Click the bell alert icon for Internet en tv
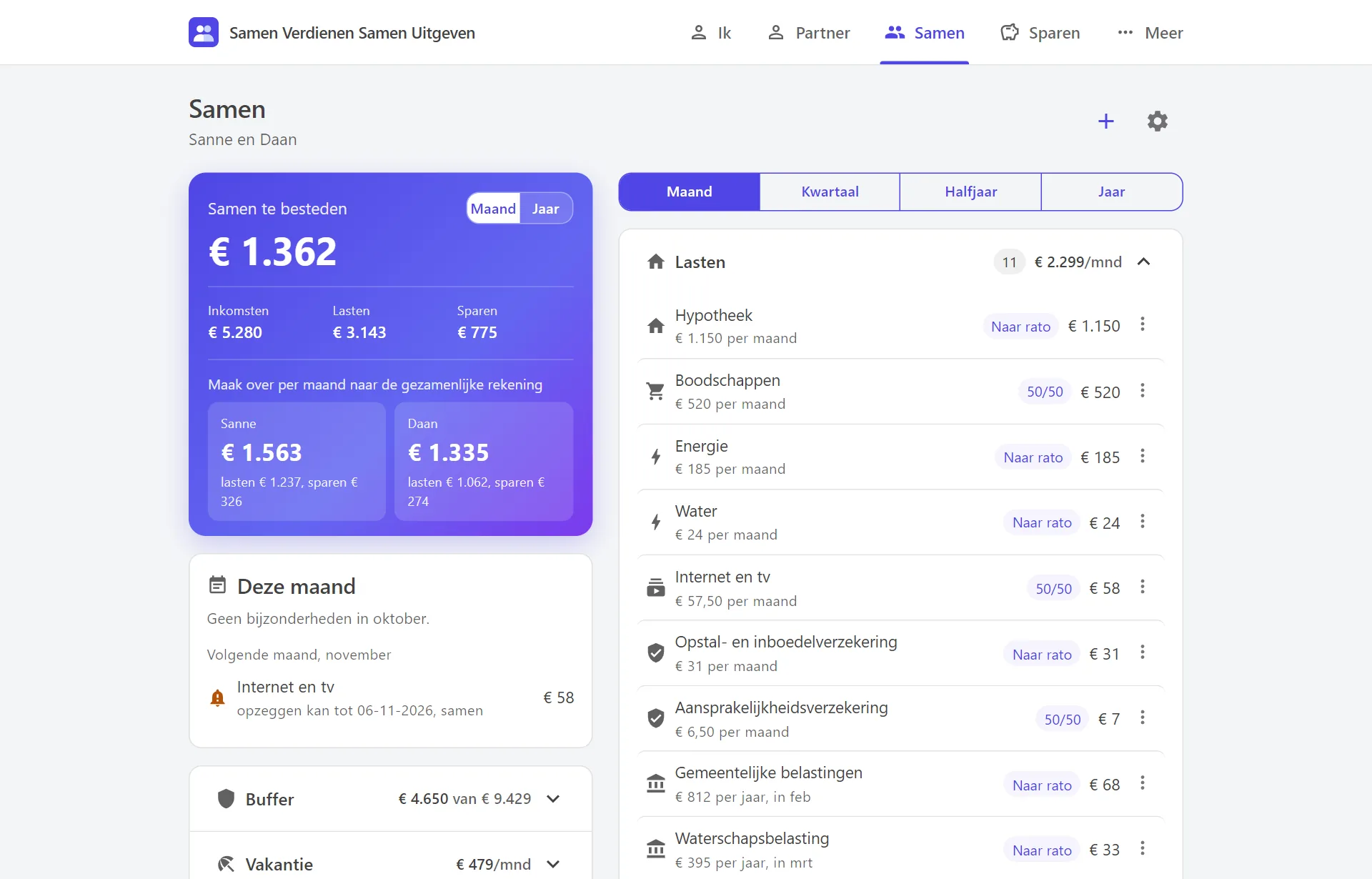 click(x=218, y=698)
